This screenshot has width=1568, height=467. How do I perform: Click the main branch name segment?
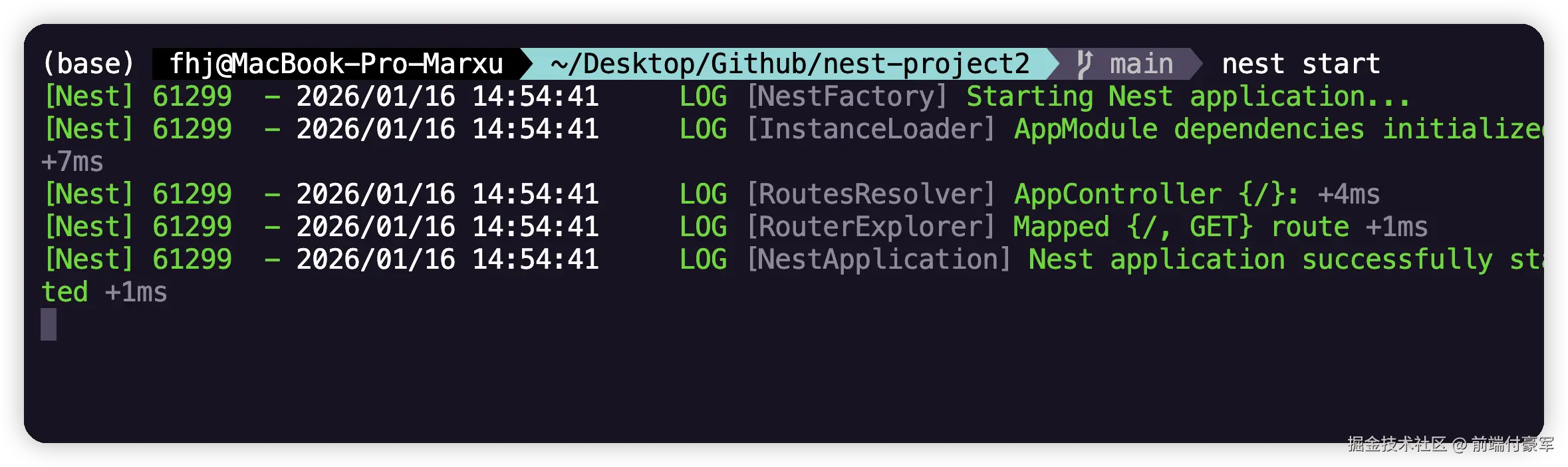(1141, 64)
